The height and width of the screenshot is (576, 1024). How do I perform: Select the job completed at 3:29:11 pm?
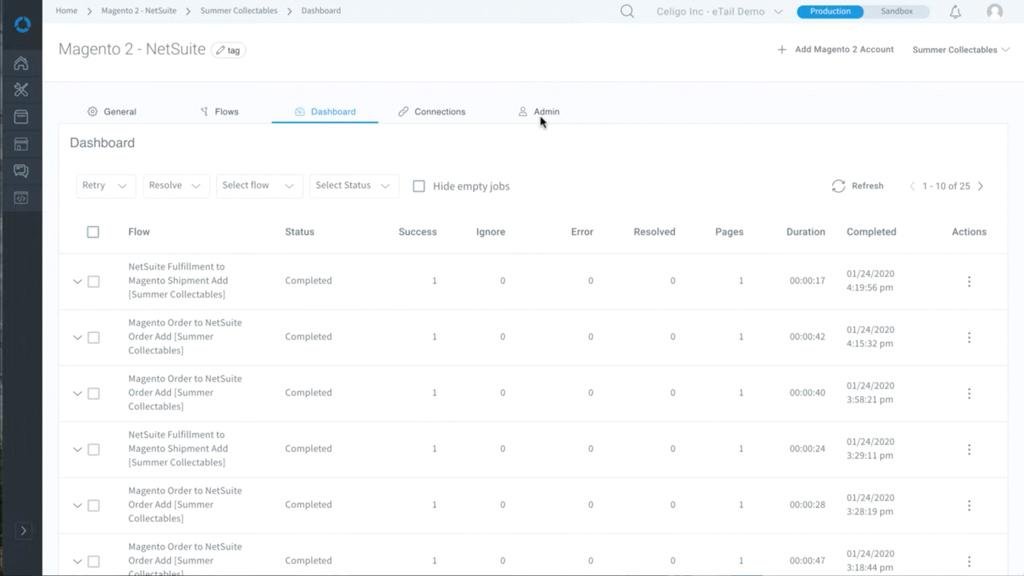[x=93, y=449]
